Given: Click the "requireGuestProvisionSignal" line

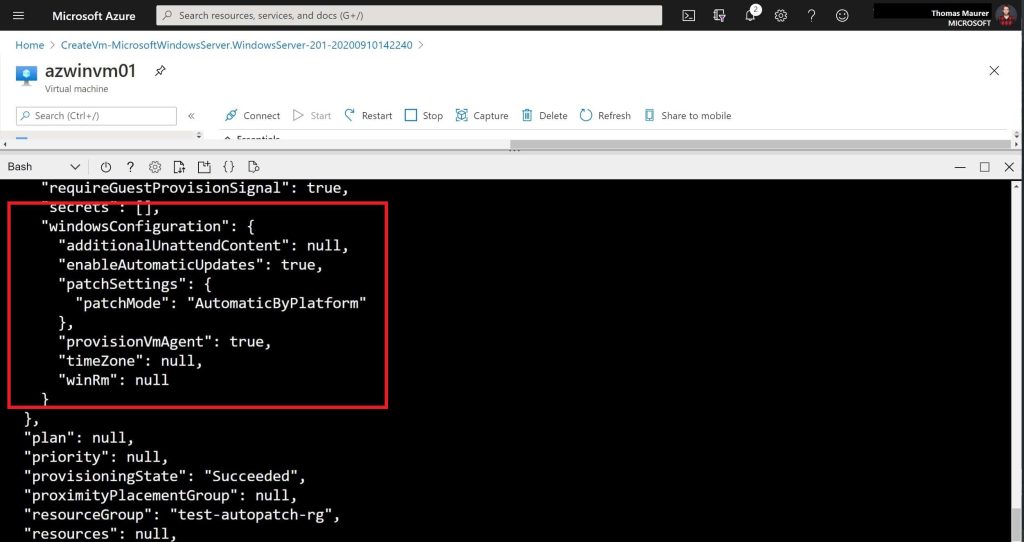Looking at the screenshot, I should pyautogui.click(x=195, y=188).
